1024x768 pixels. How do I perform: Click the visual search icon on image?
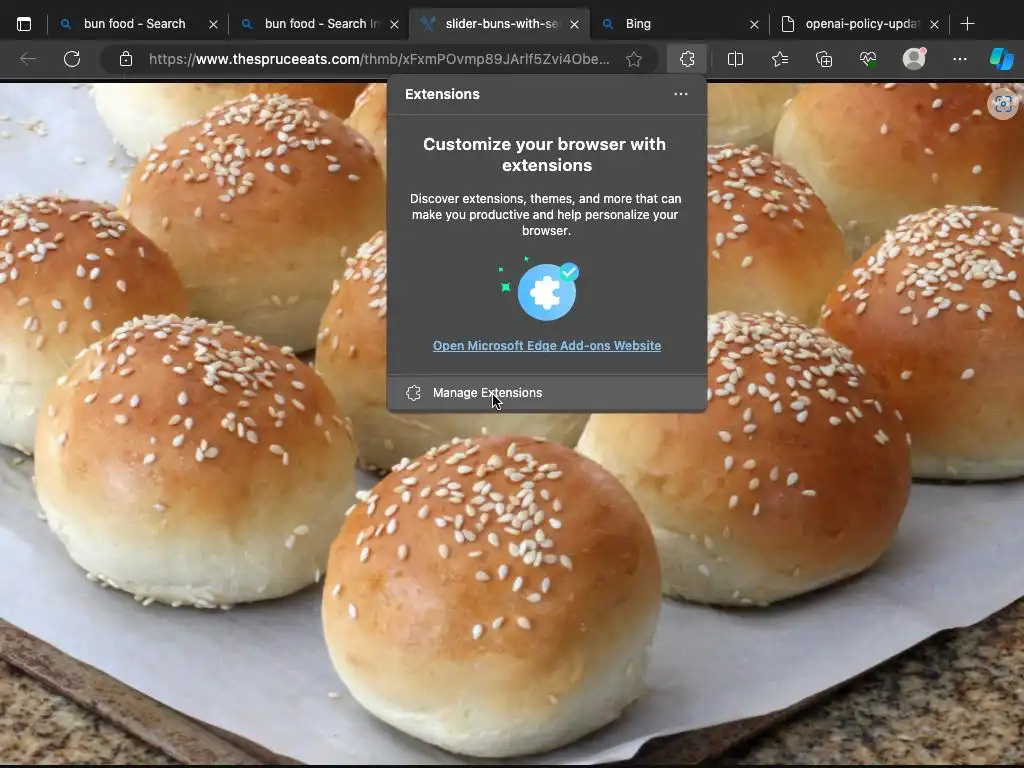[x=1004, y=104]
